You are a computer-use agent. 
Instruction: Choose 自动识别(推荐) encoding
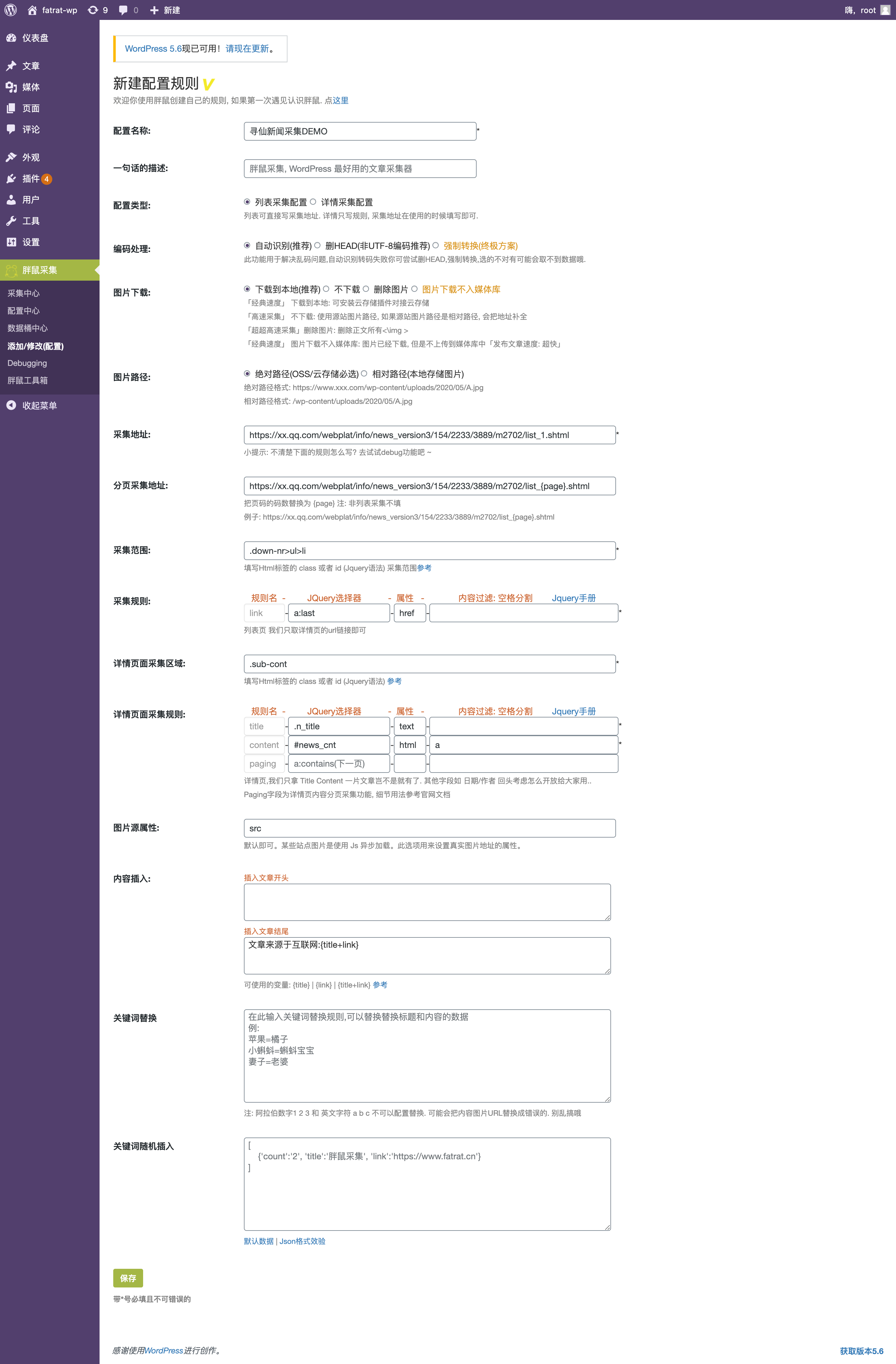[x=247, y=245]
